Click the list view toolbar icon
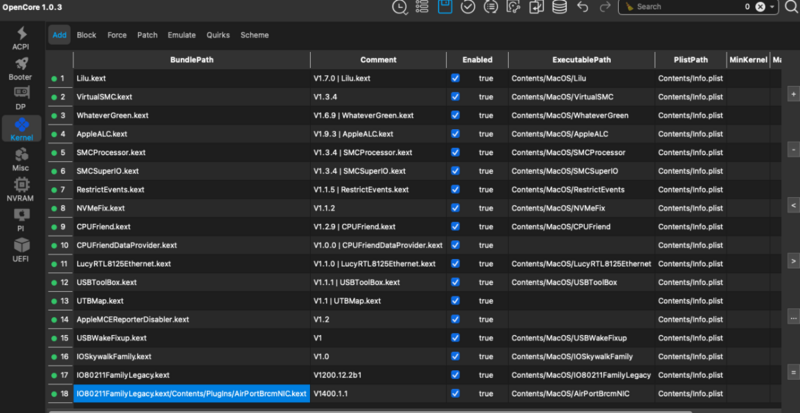This screenshot has height=413, width=800. point(422,7)
